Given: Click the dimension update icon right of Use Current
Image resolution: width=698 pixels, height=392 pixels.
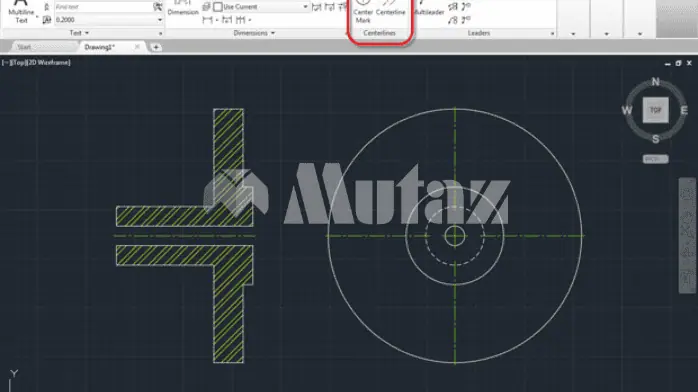Looking at the screenshot, I should coord(316,7).
